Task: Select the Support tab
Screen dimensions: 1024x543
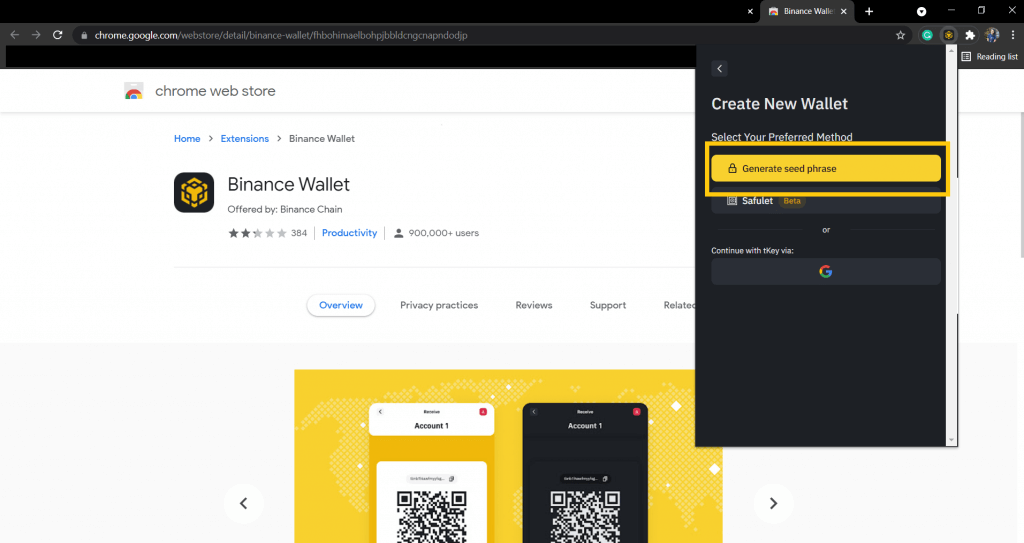Action: click(x=607, y=305)
